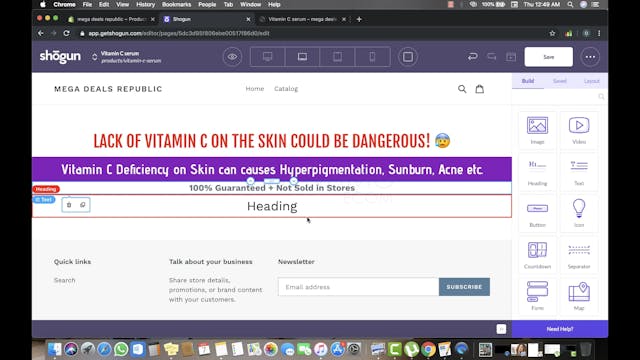Open the History menu
Screen dimensions: 640x360
tap(145, 4)
